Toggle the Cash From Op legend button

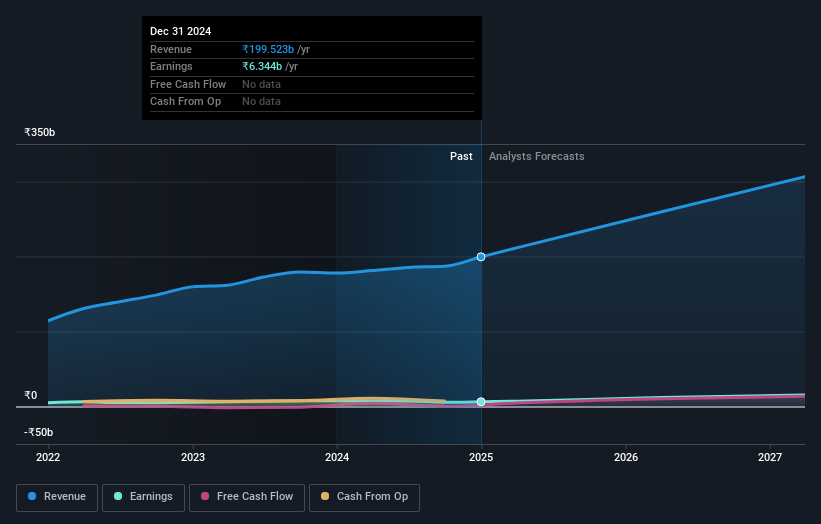coord(364,497)
